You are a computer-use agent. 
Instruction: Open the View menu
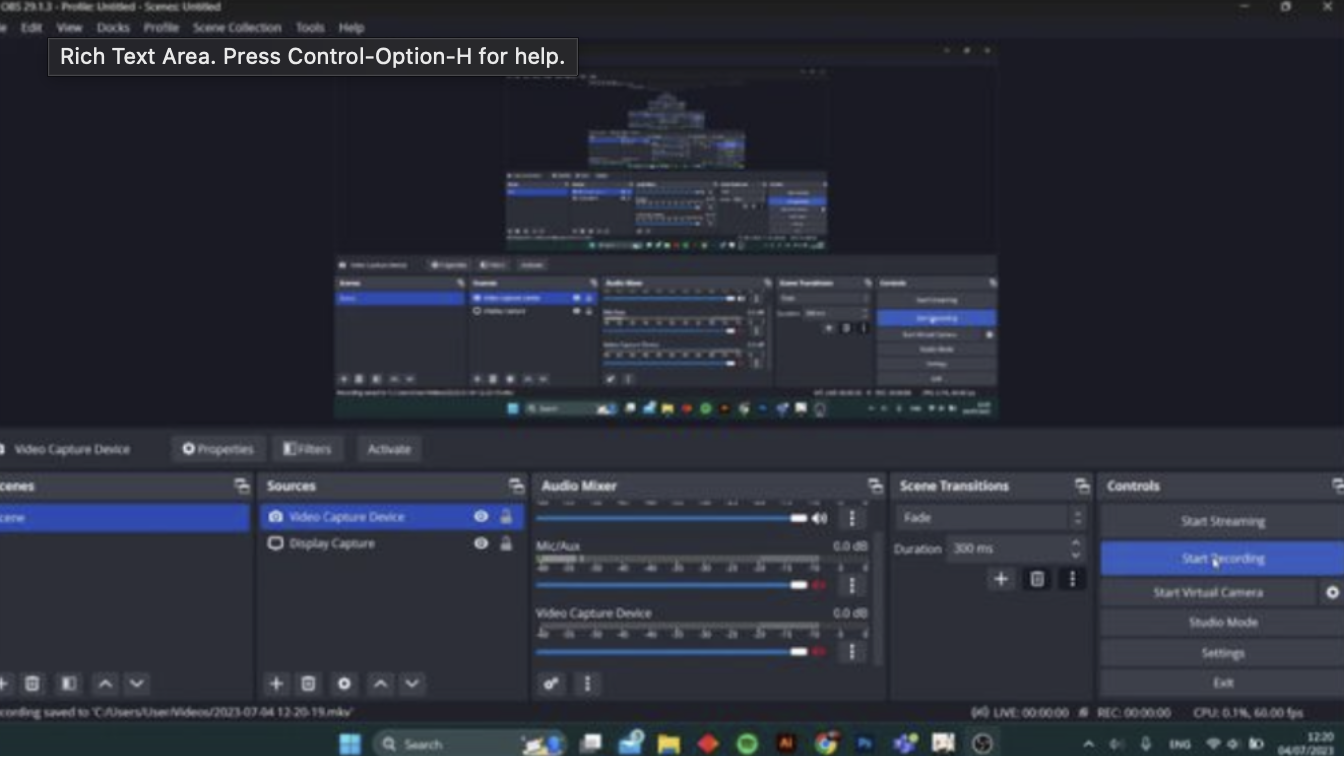[70, 28]
